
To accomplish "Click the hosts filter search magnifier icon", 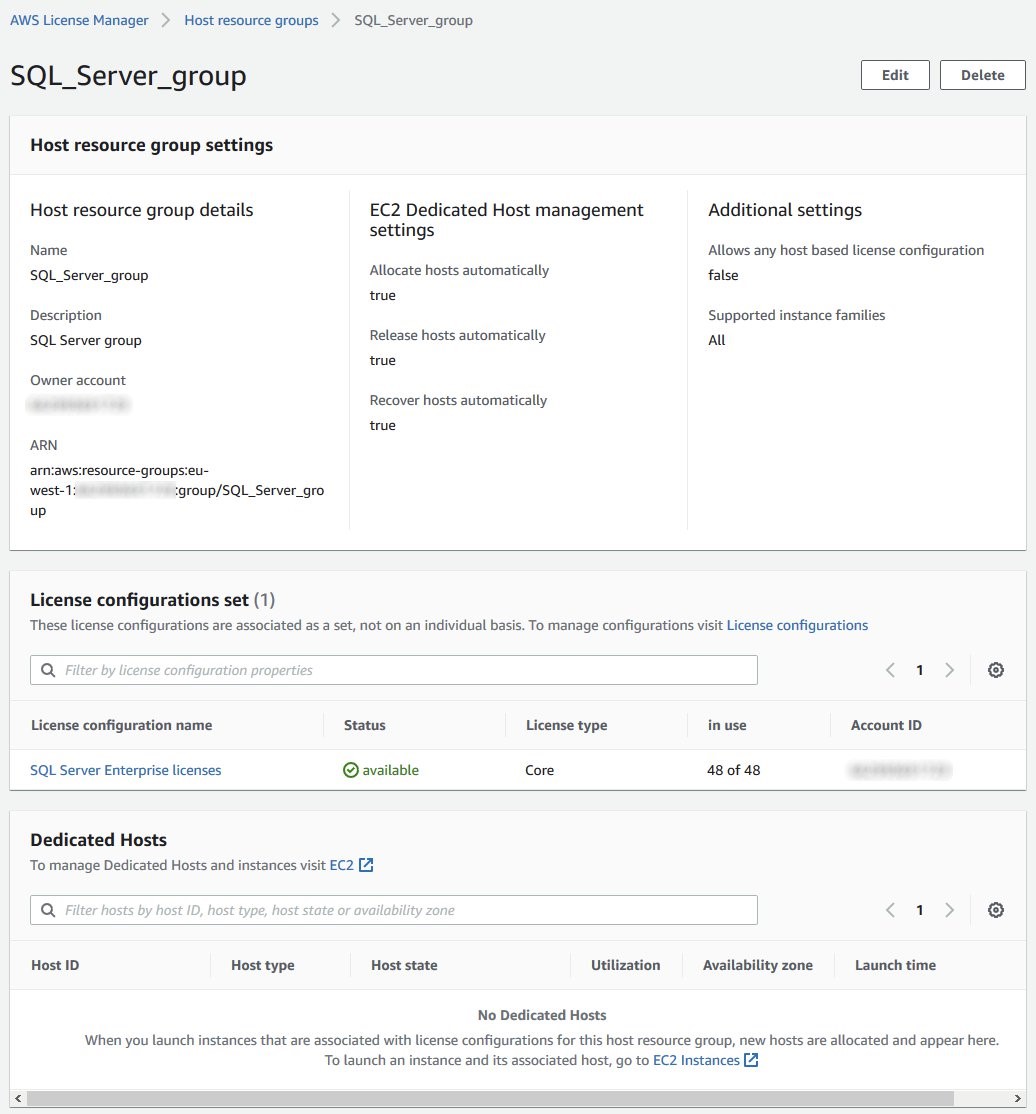I will 48,910.
